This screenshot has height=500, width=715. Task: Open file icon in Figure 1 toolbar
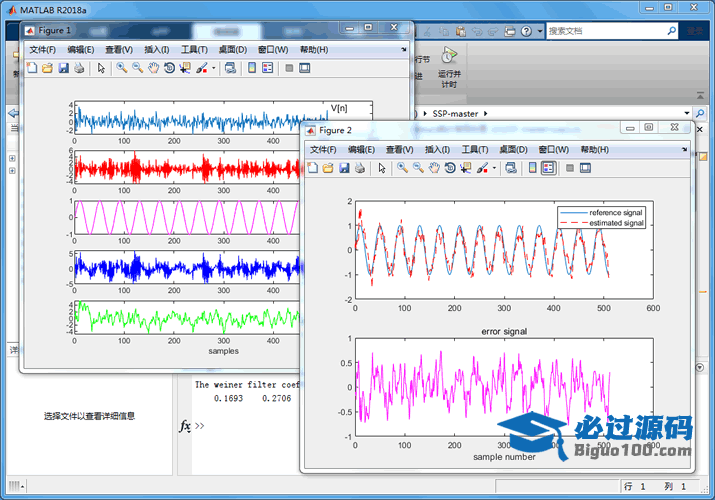pos(47,68)
